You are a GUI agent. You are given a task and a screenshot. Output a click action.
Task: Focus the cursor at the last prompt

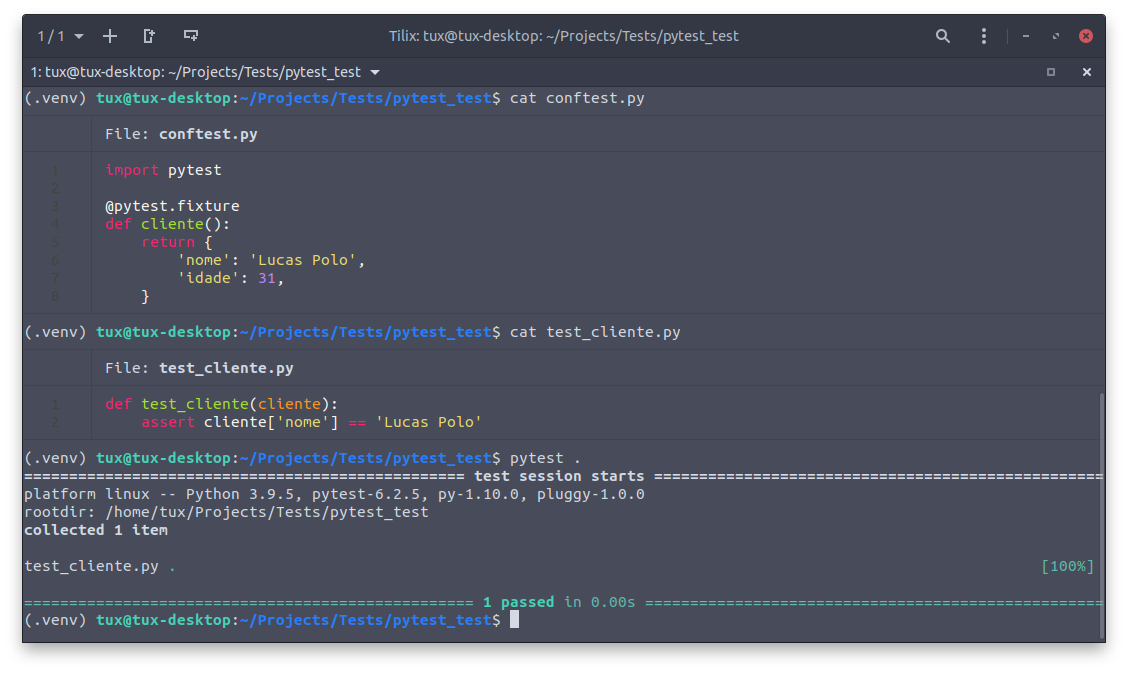point(514,620)
